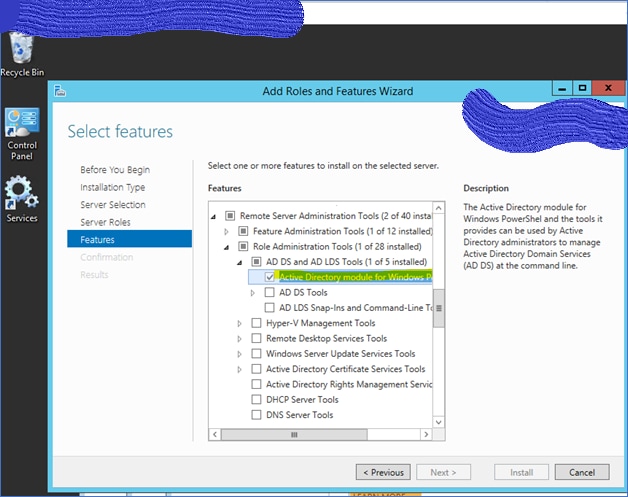
Task: Check the AD DS Tools checkbox
Action: pos(270,292)
